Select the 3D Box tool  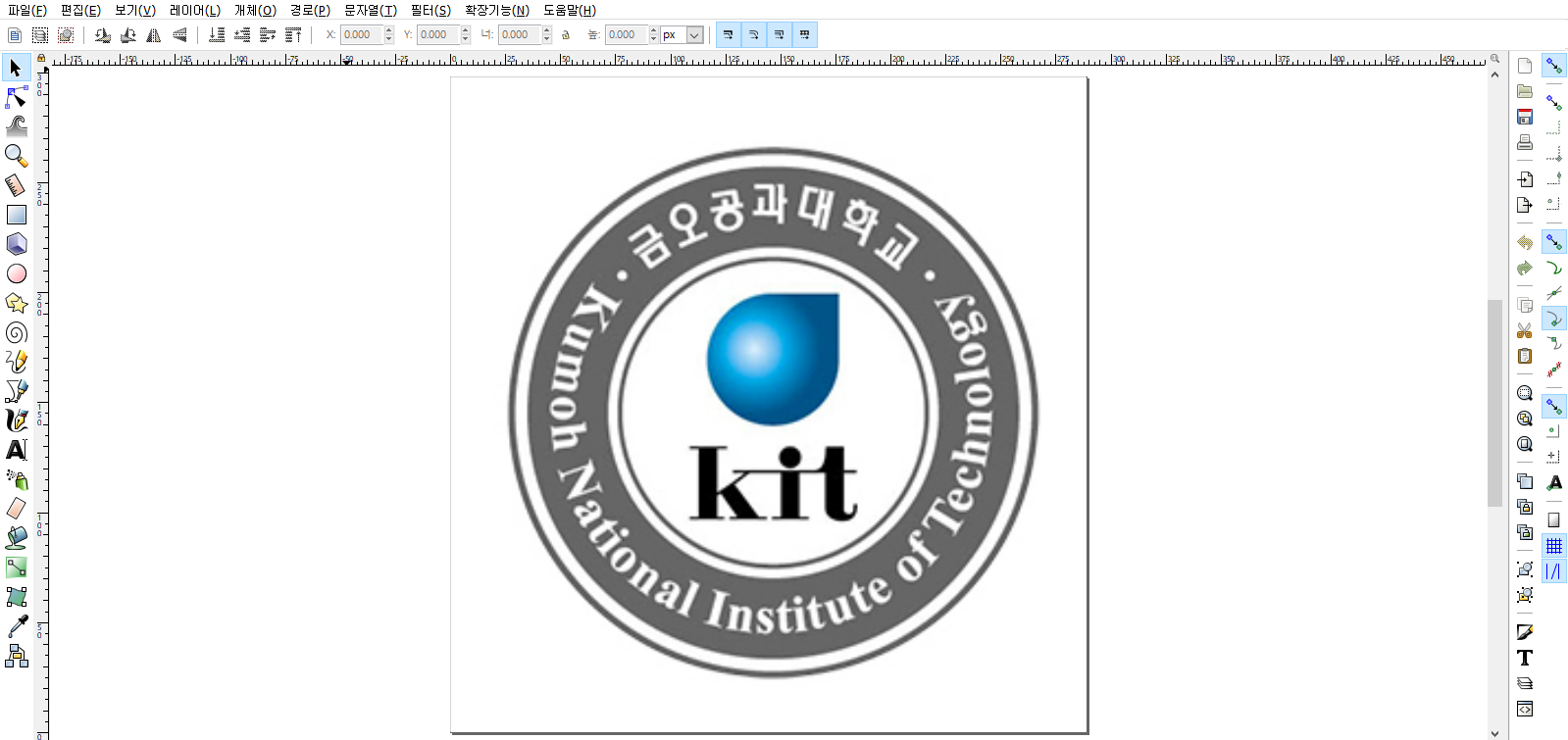[16, 244]
